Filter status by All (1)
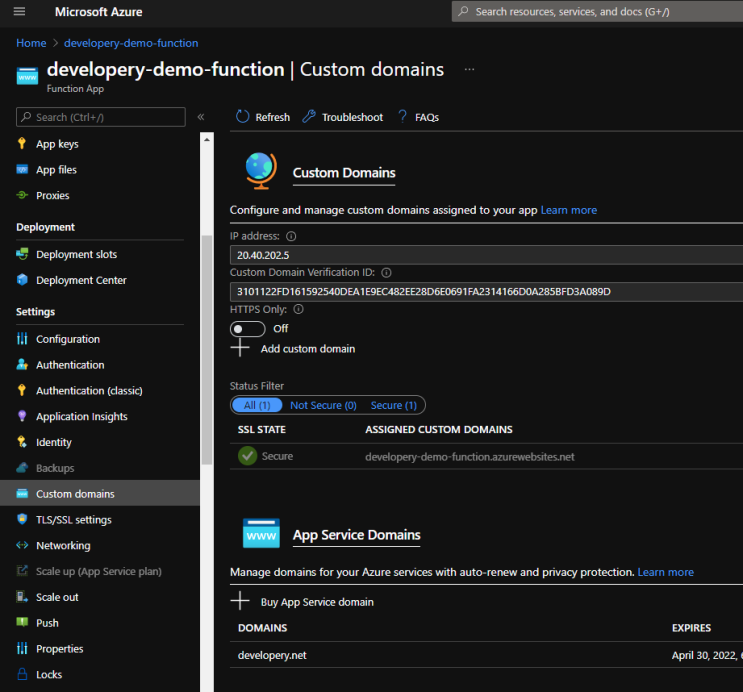This screenshot has height=692, width=743. point(257,405)
